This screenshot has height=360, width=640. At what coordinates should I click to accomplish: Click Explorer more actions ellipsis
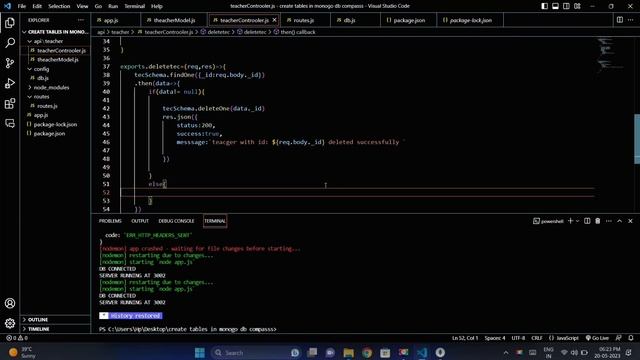(81, 20)
